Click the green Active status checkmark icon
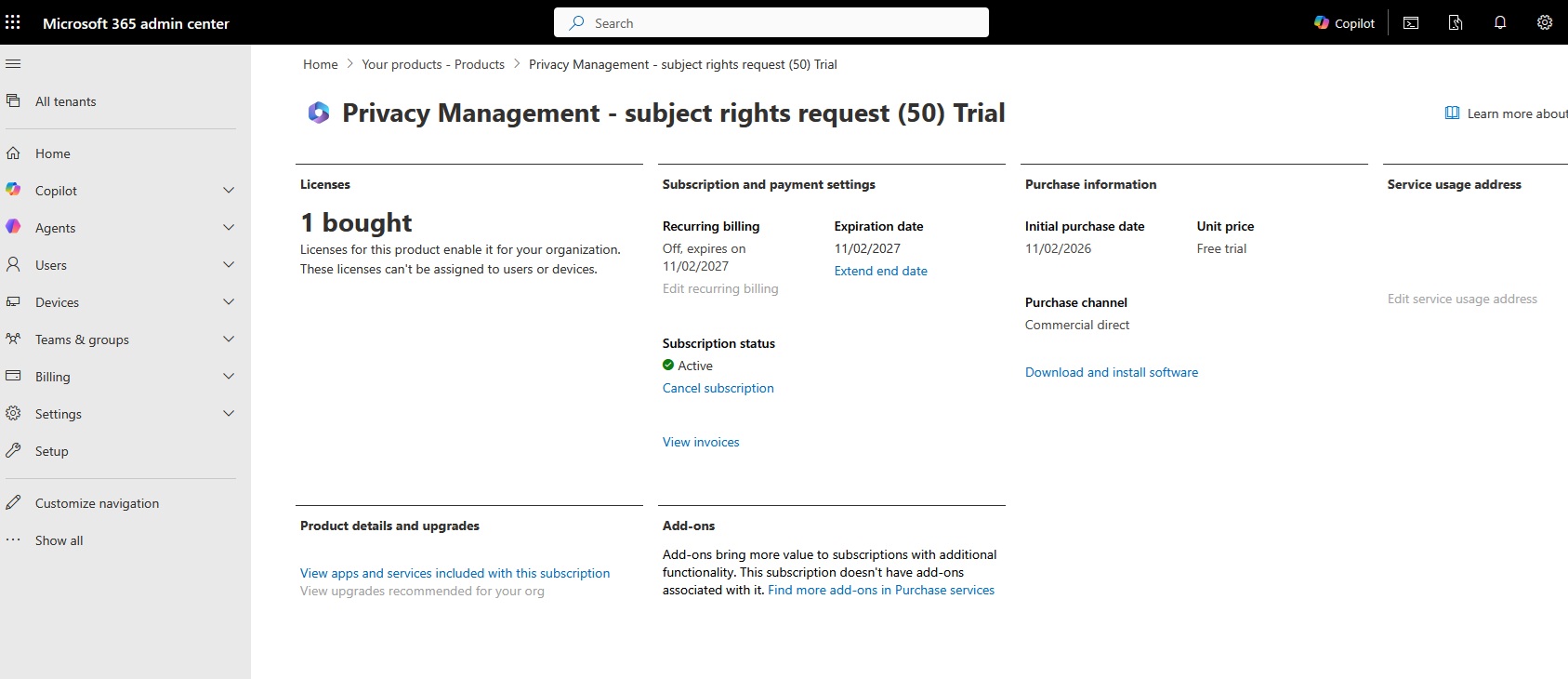The height and width of the screenshot is (679, 1568). [x=668, y=365]
